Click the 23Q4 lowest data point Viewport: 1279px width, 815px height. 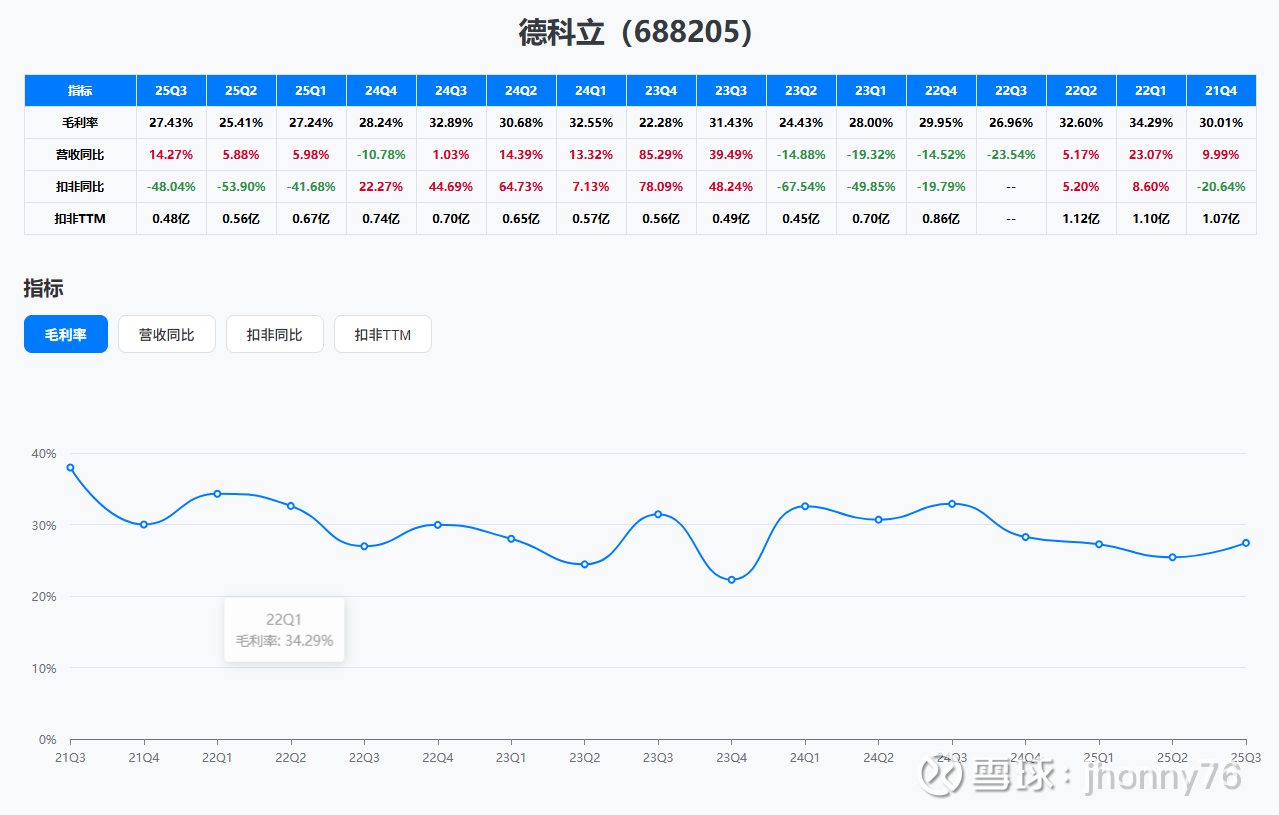coord(732,580)
